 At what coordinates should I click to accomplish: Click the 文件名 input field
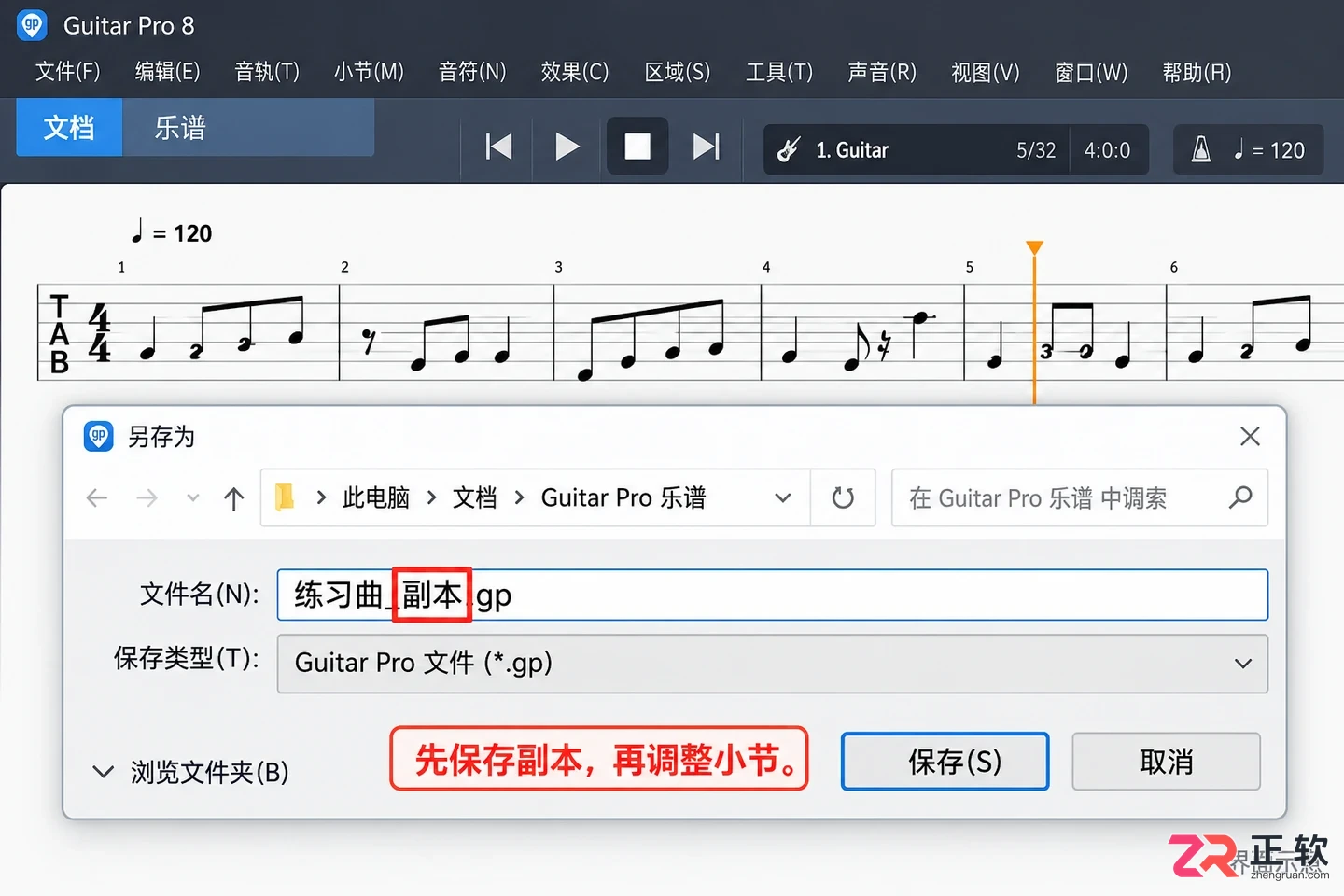click(x=773, y=595)
